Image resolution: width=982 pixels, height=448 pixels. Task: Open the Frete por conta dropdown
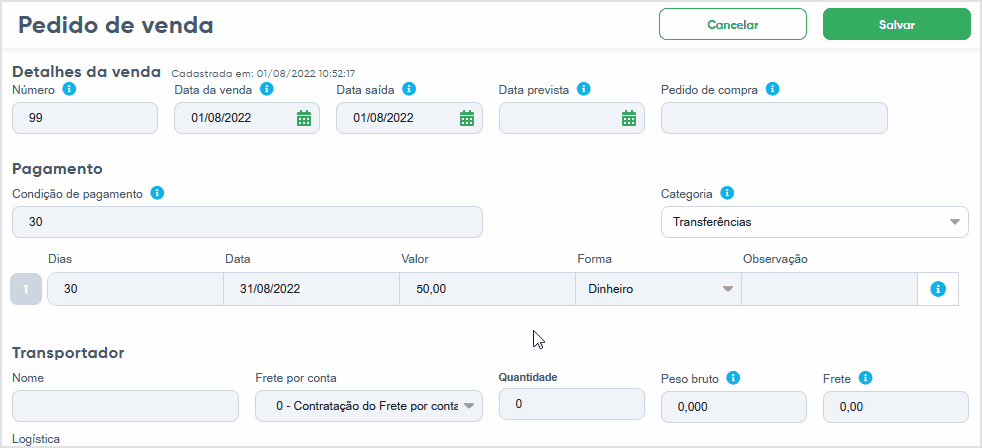point(370,406)
